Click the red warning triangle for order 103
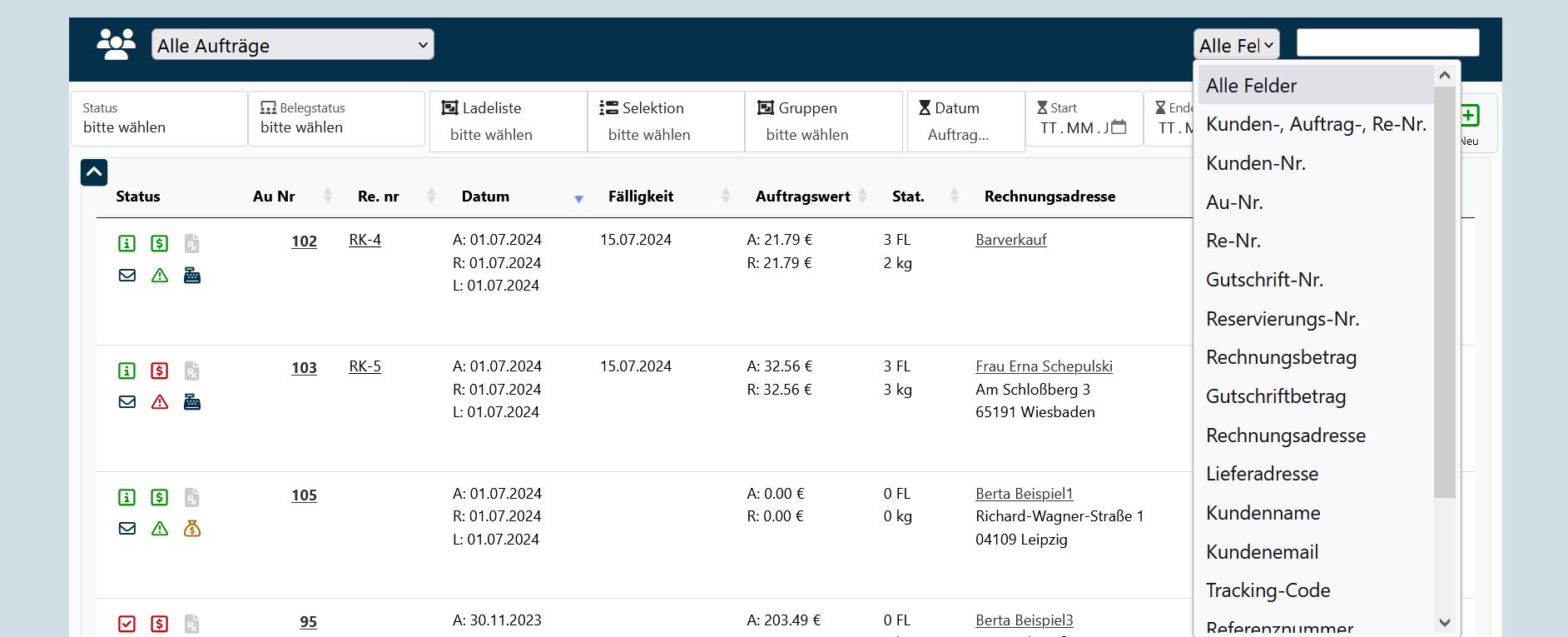Image resolution: width=1568 pixels, height=637 pixels. pos(160,402)
